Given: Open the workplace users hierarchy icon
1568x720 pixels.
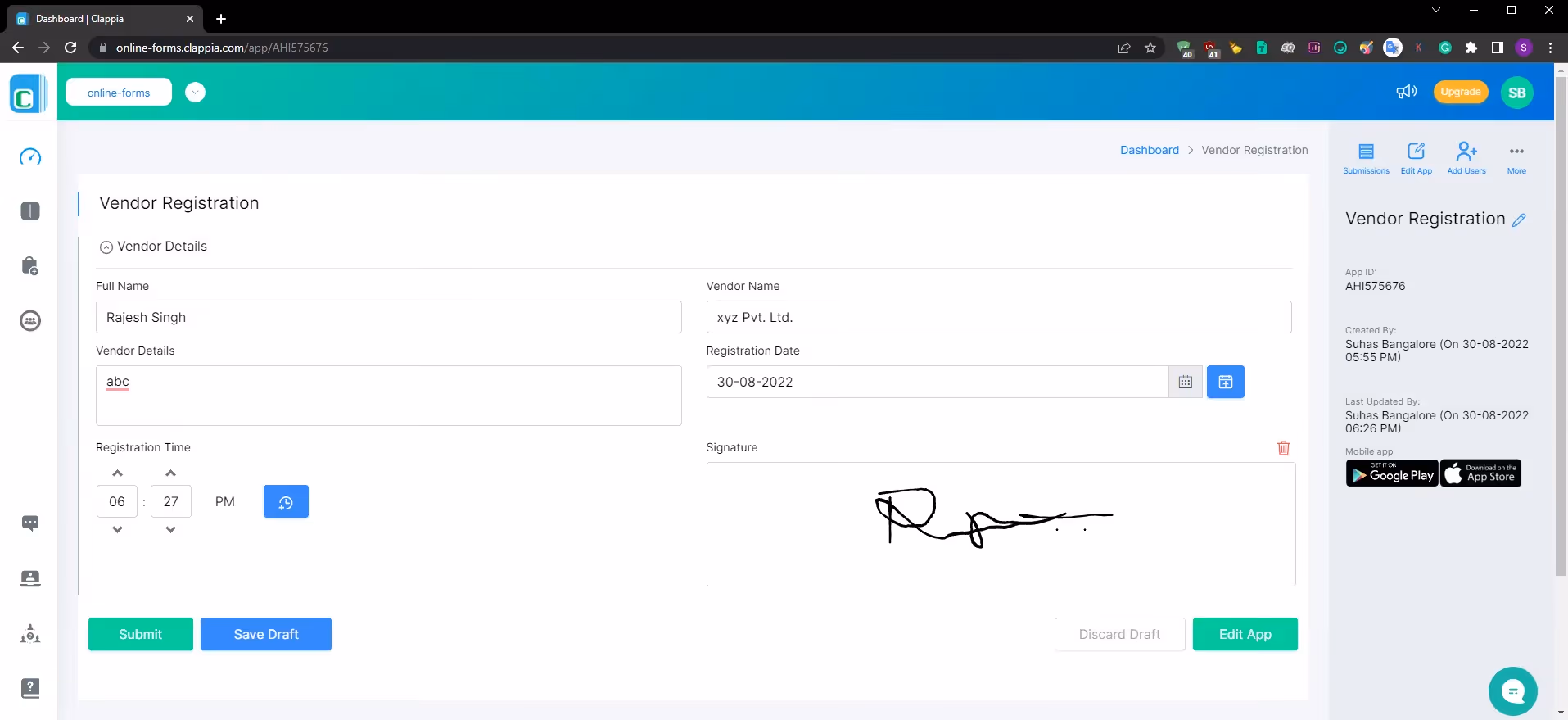Looking at the screenshot, I should click(30, 633).
